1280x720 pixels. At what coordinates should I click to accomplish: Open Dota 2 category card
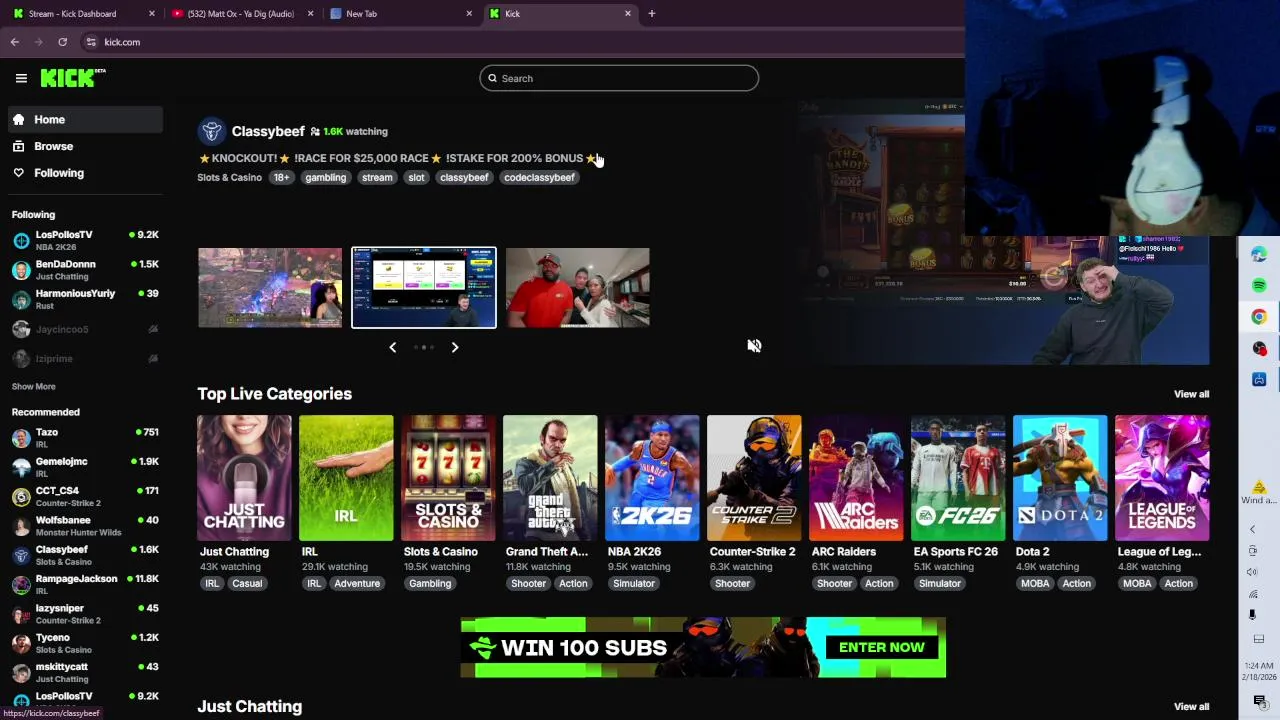[1060, 478]
